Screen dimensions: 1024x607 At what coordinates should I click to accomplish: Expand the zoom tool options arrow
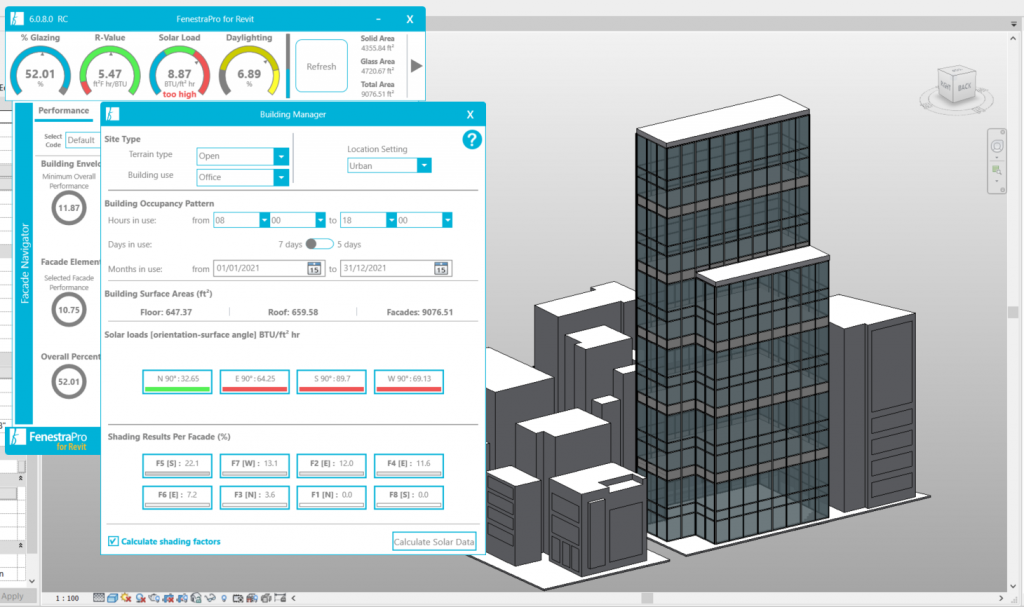997,181
